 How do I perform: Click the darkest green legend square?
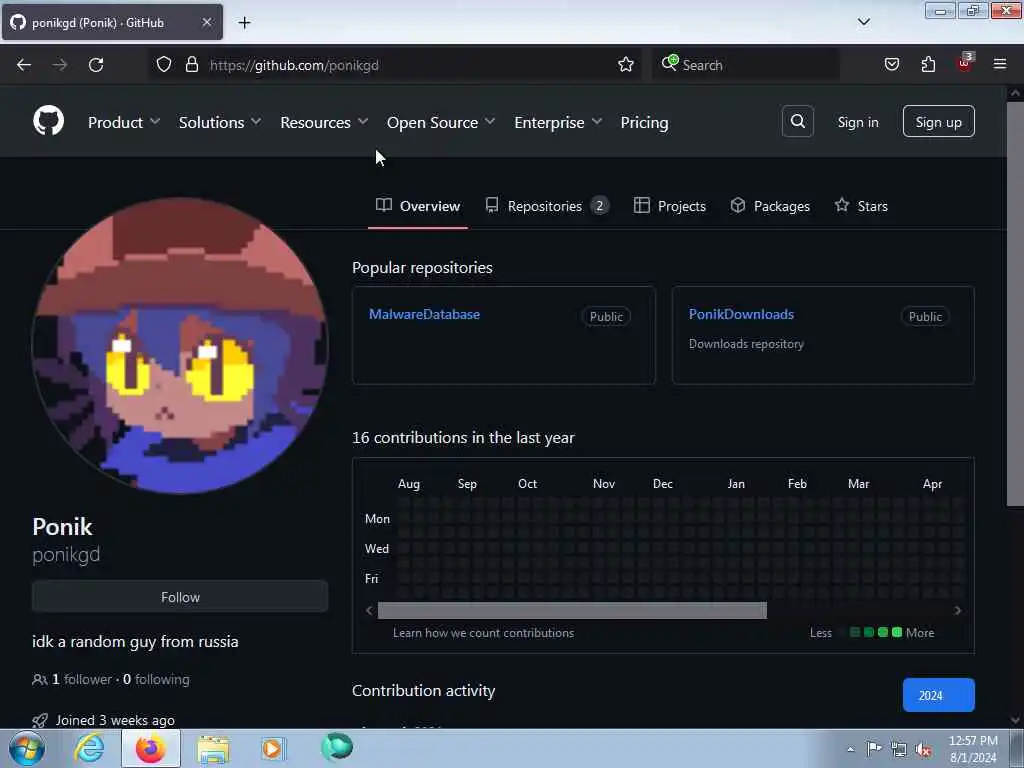coord(854,632)
